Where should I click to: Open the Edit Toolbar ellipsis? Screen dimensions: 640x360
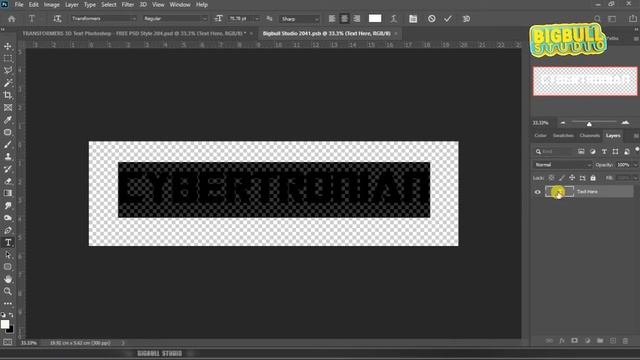click(8, 304)
